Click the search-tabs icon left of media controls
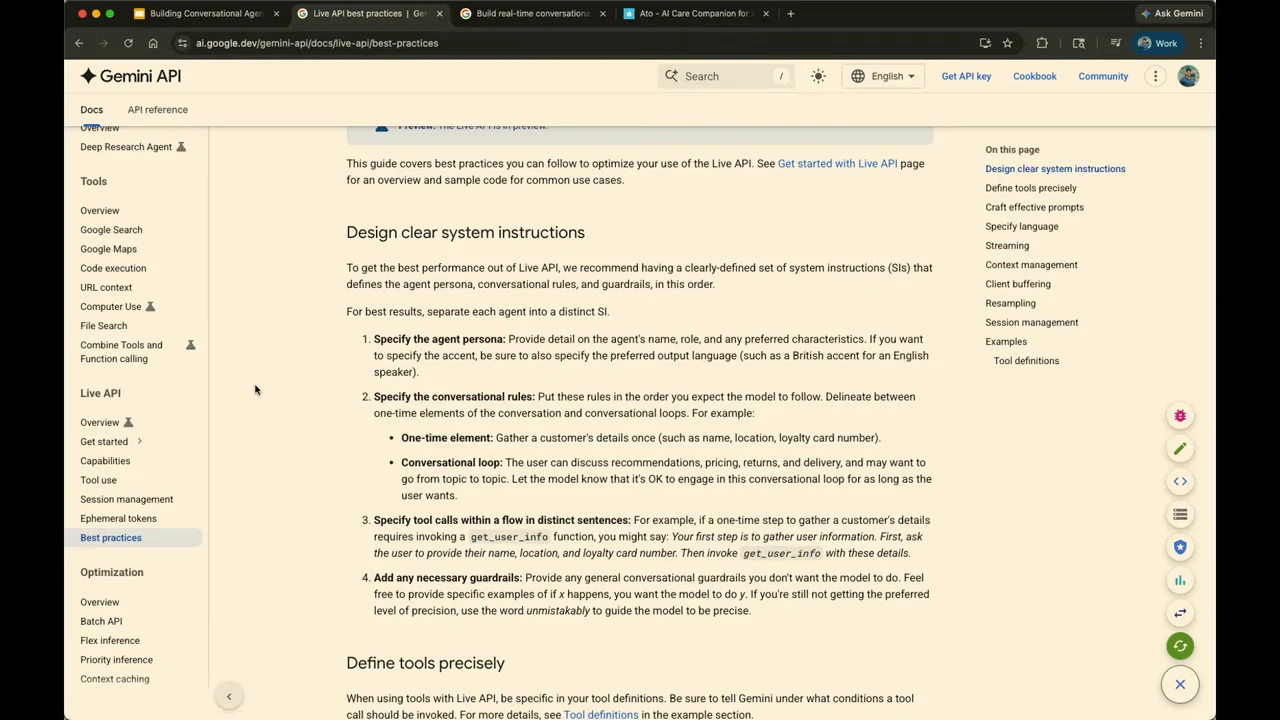Screen dimensions: 1280x720 1078,43
